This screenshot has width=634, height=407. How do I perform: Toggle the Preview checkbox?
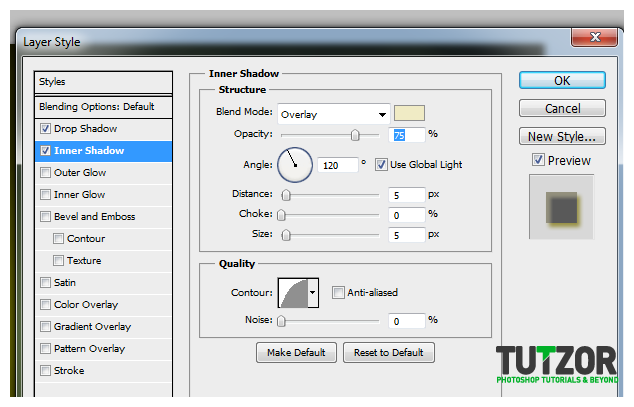point(538,160)
